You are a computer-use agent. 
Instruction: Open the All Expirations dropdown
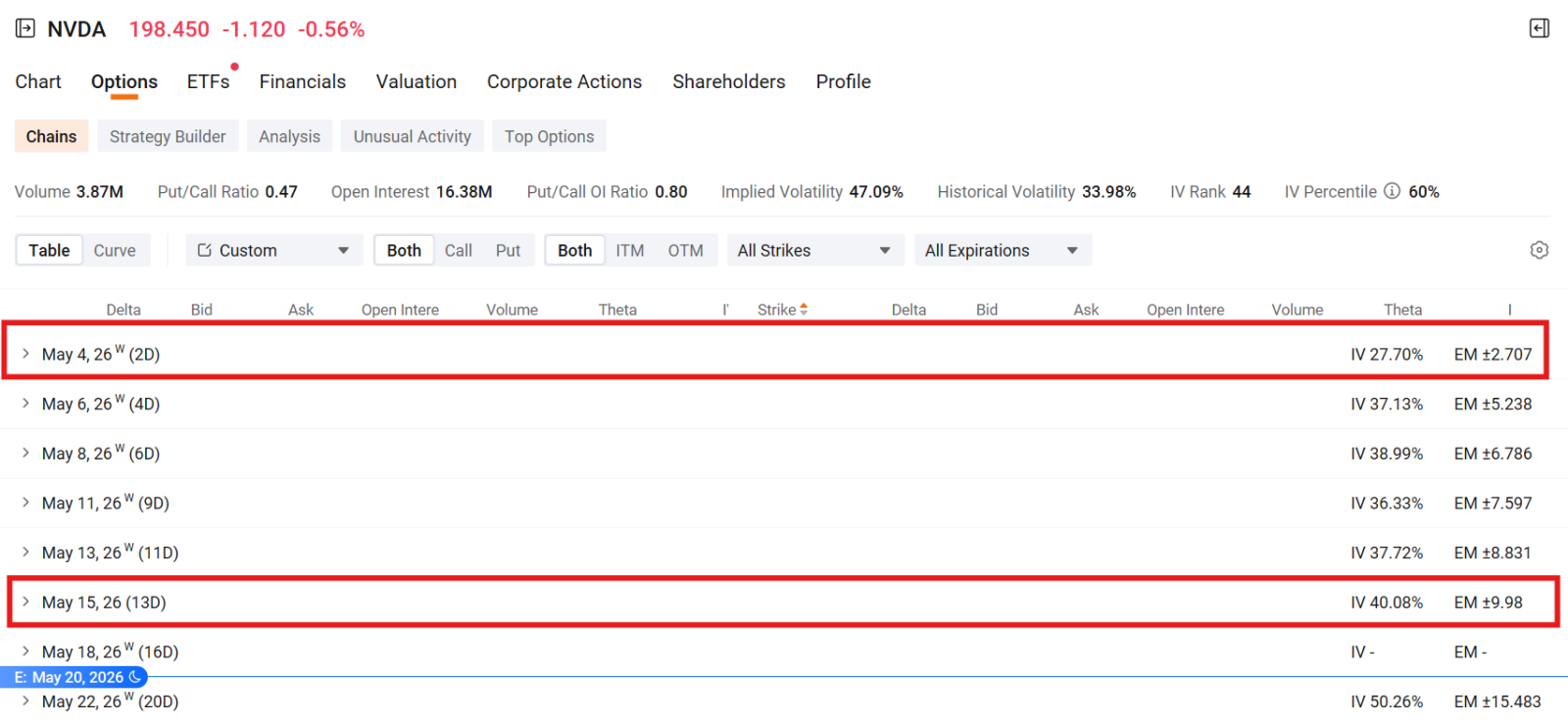1003,250
